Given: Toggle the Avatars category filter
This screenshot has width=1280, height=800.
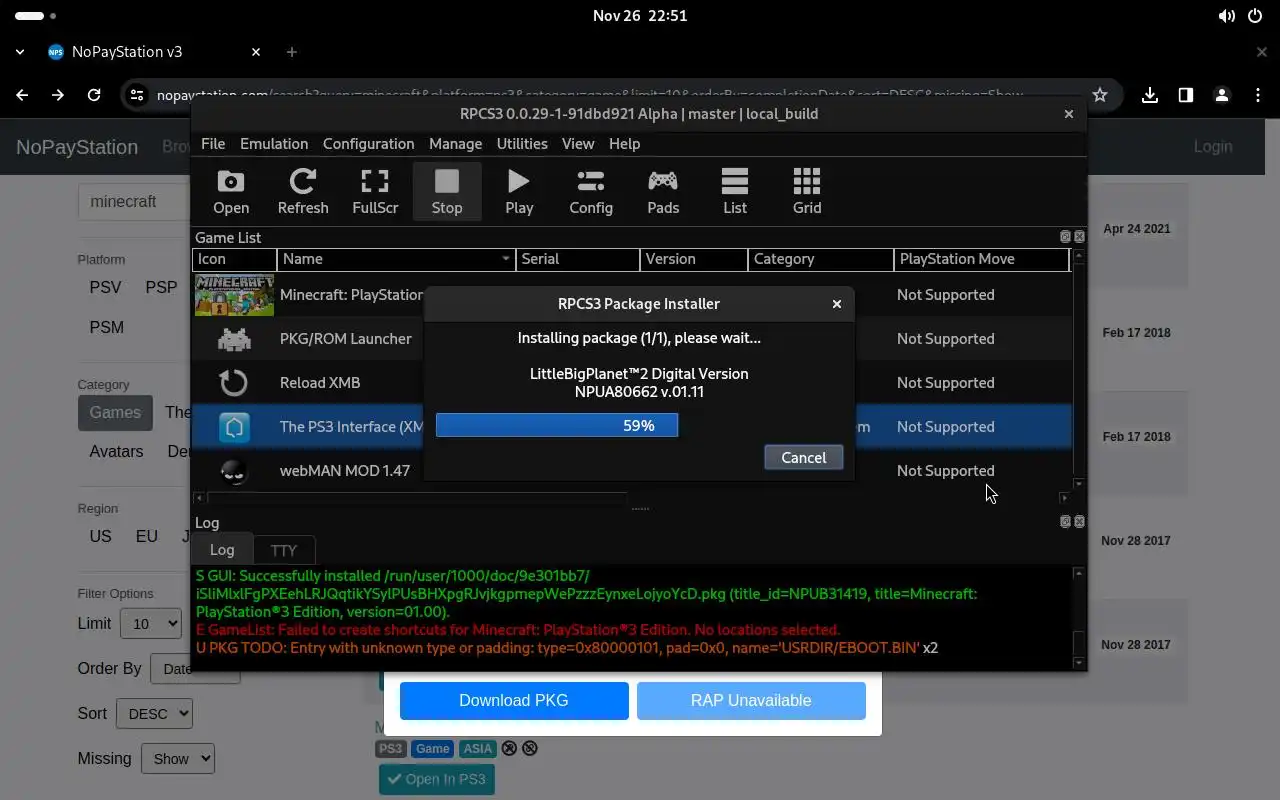Looking at the screenshot, I should point(116,451).
